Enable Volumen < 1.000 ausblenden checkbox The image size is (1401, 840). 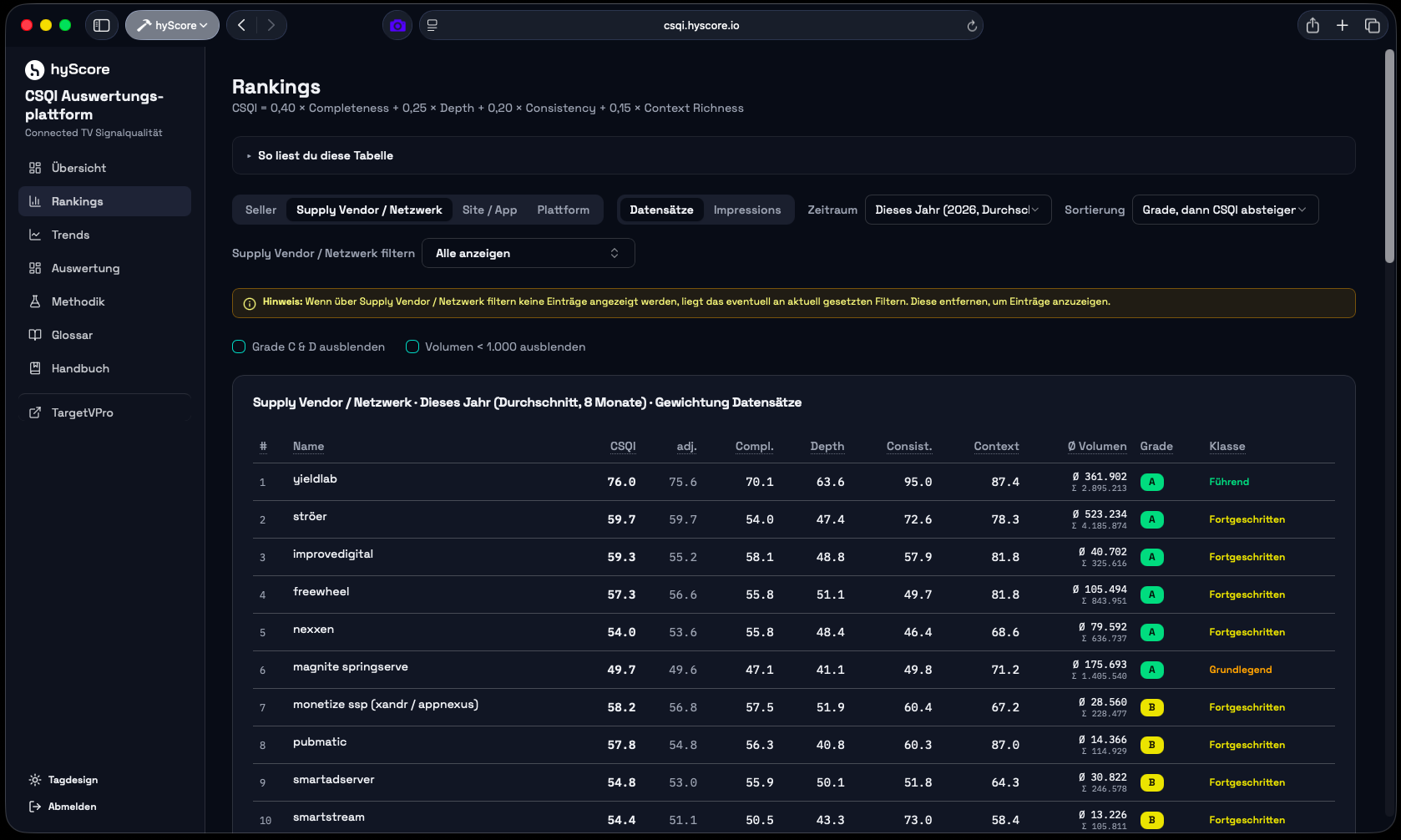click(x=412, y=347)
